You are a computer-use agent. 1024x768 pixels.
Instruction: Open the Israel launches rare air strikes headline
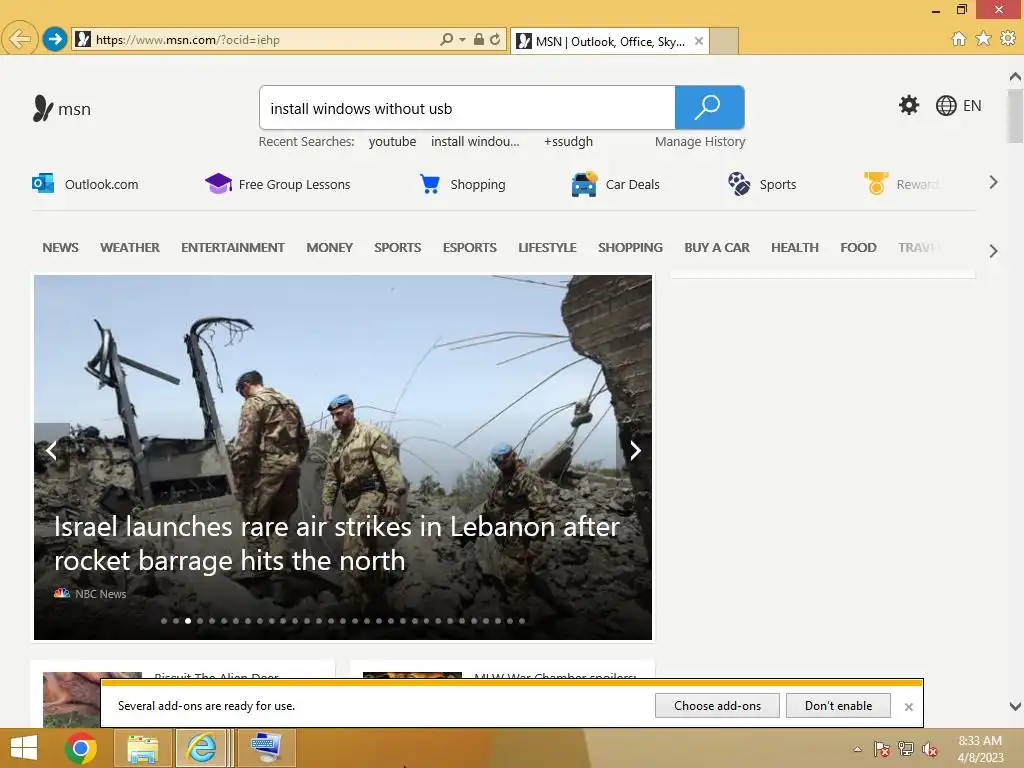[336, 543]
